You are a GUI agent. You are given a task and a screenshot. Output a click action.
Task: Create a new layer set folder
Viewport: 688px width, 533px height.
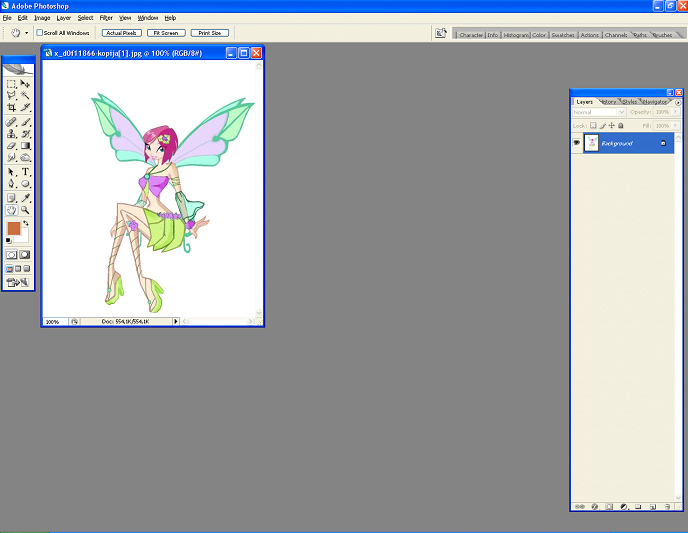point(638,507)
